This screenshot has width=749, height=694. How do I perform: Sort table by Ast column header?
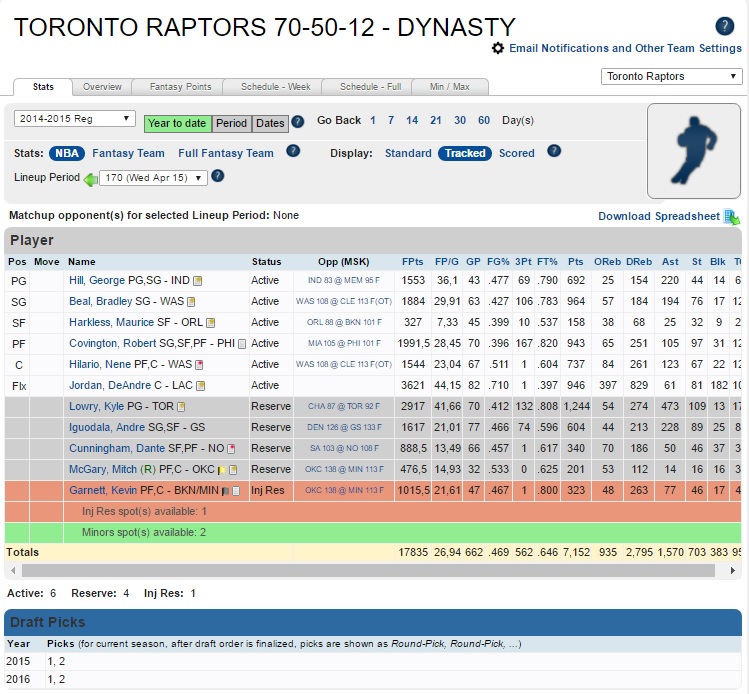[x=670, y=262]
